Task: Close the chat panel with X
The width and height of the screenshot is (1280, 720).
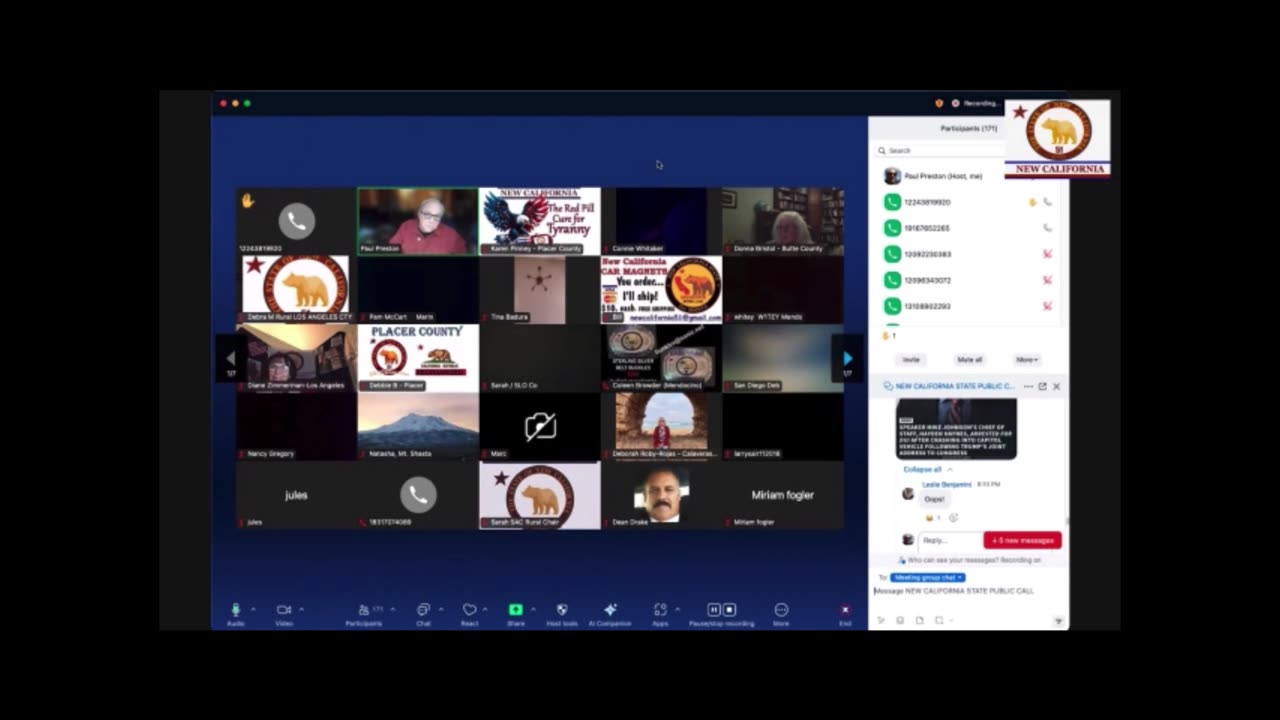Action: pyautogui.click(x=1056, y=386)
